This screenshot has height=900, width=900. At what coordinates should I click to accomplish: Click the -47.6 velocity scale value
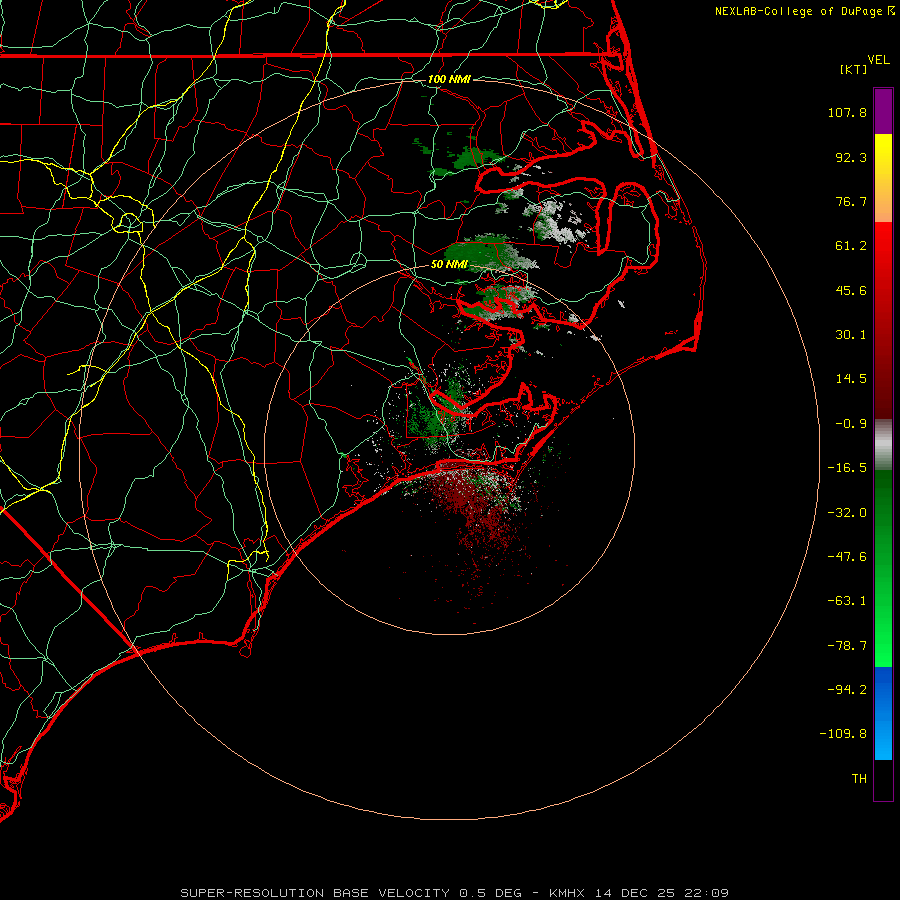(847, 557)
